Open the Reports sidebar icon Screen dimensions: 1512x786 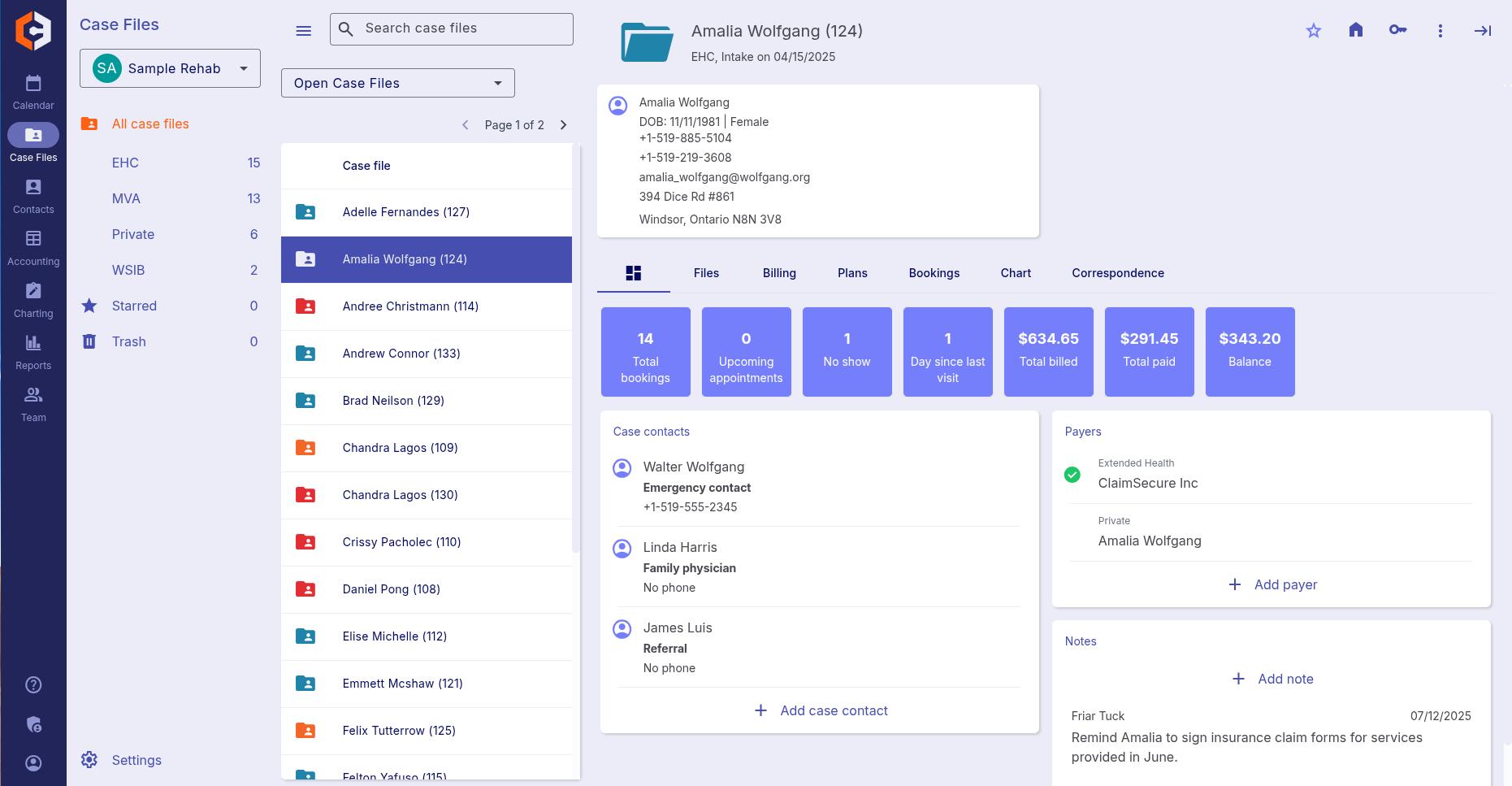[x=33, y=351]
